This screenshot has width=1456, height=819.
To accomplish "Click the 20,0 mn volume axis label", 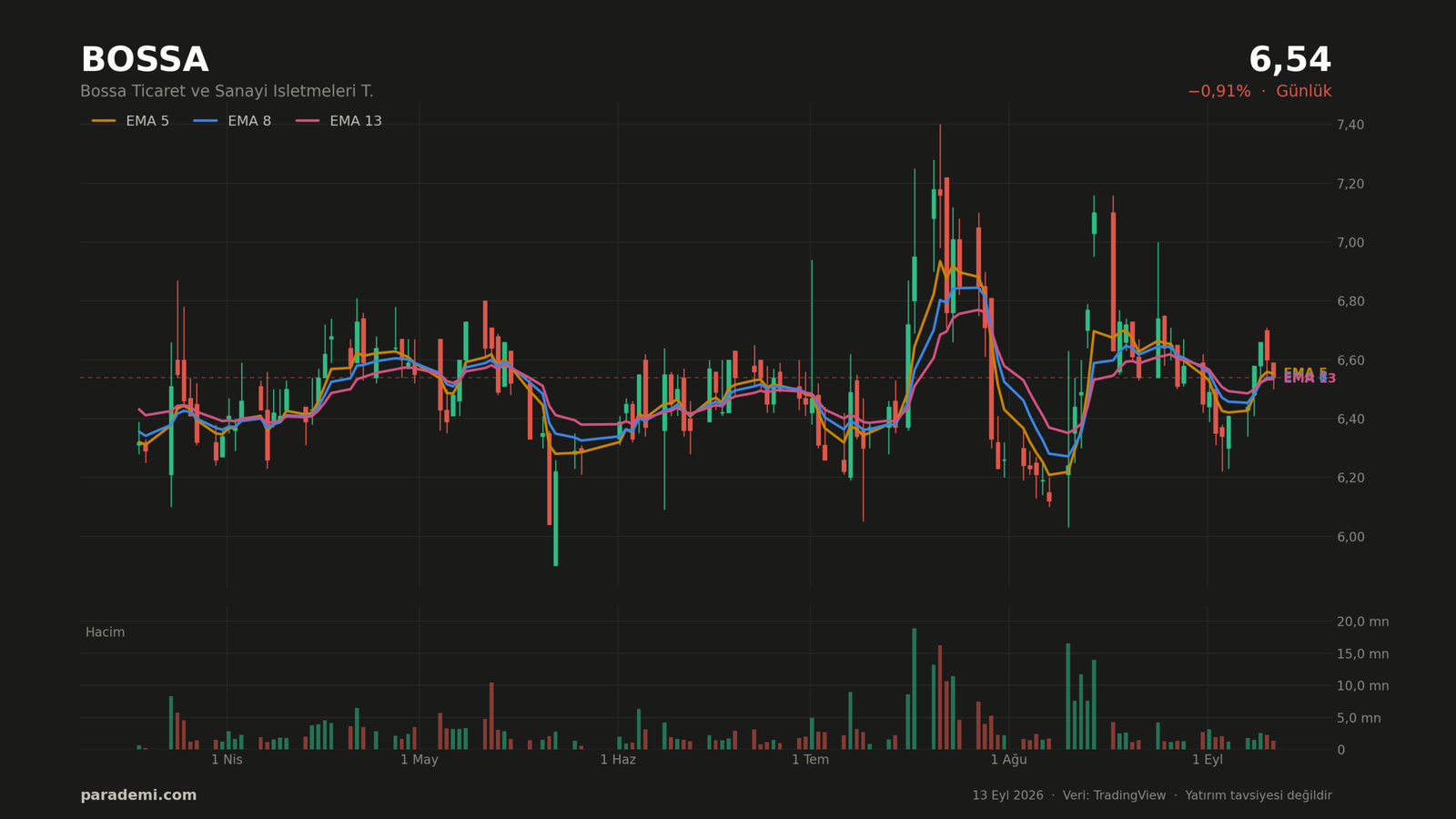I will point(1362,622).
